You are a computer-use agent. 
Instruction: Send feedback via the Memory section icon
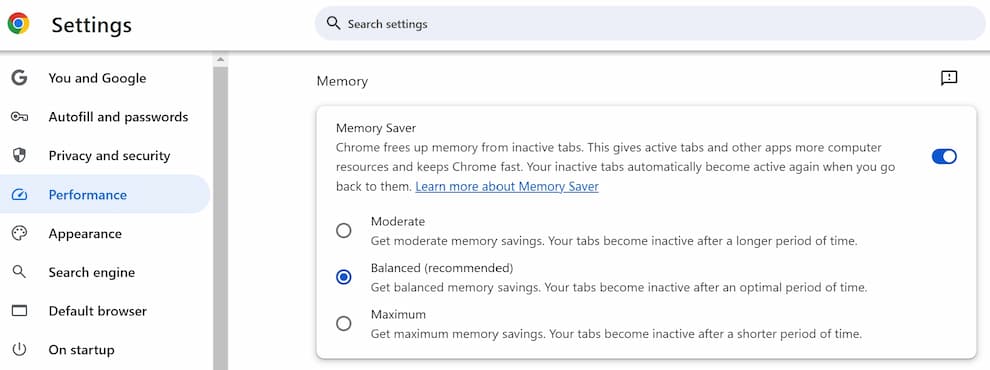(x=949, y=78)
